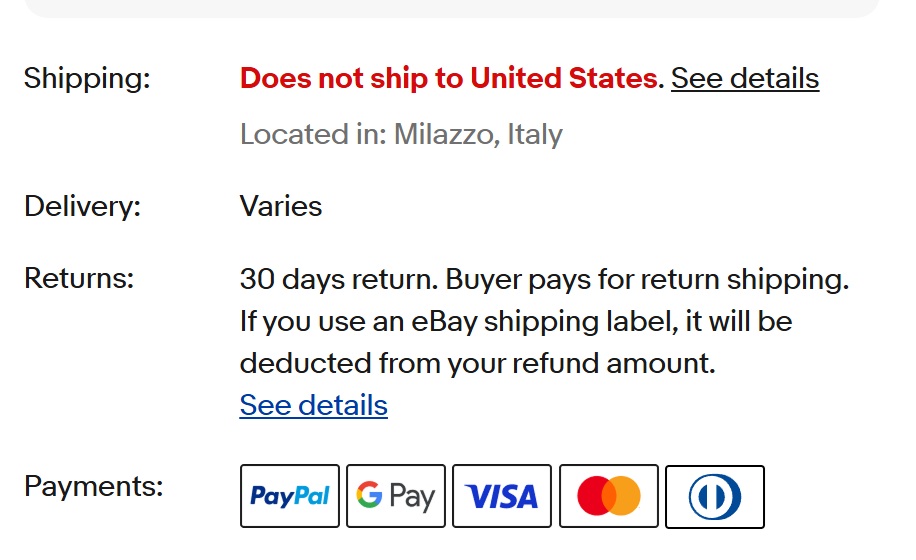Click the Returns: row label
Screen dimensions: 916x560
point(78,278)
